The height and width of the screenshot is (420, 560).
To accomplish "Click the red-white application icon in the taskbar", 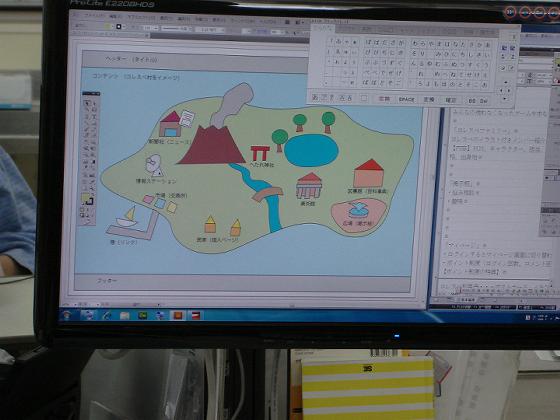I will 195,315.
